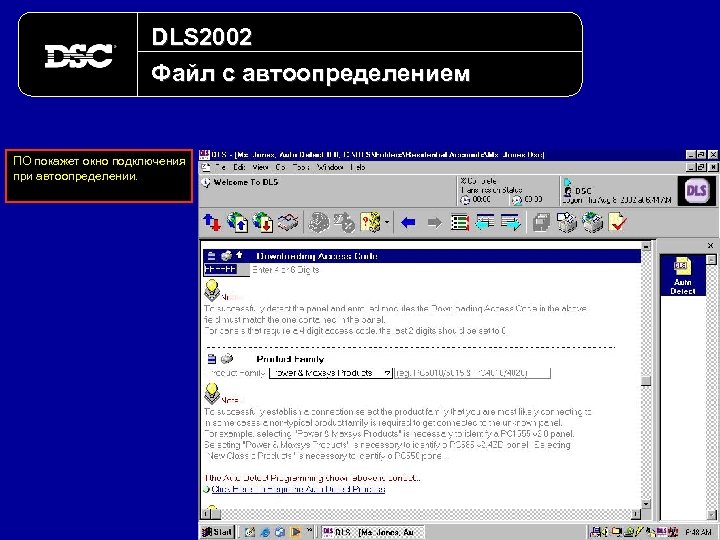
Task: Click the print preview printer icon
Action: click(x=567, y=222)
